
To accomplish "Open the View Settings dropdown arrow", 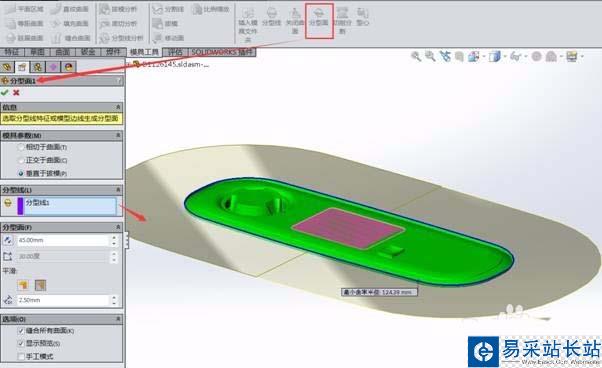I will (582, 57).
